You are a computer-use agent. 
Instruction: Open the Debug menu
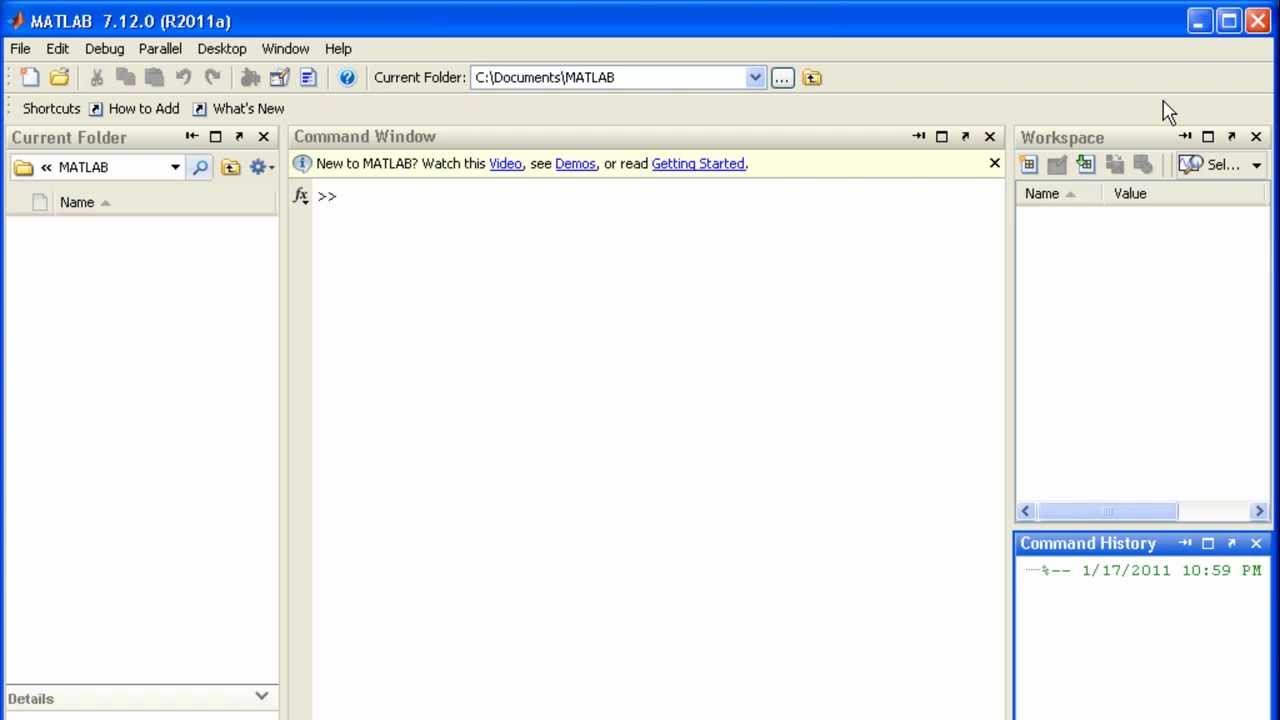(x=104, y=48)
